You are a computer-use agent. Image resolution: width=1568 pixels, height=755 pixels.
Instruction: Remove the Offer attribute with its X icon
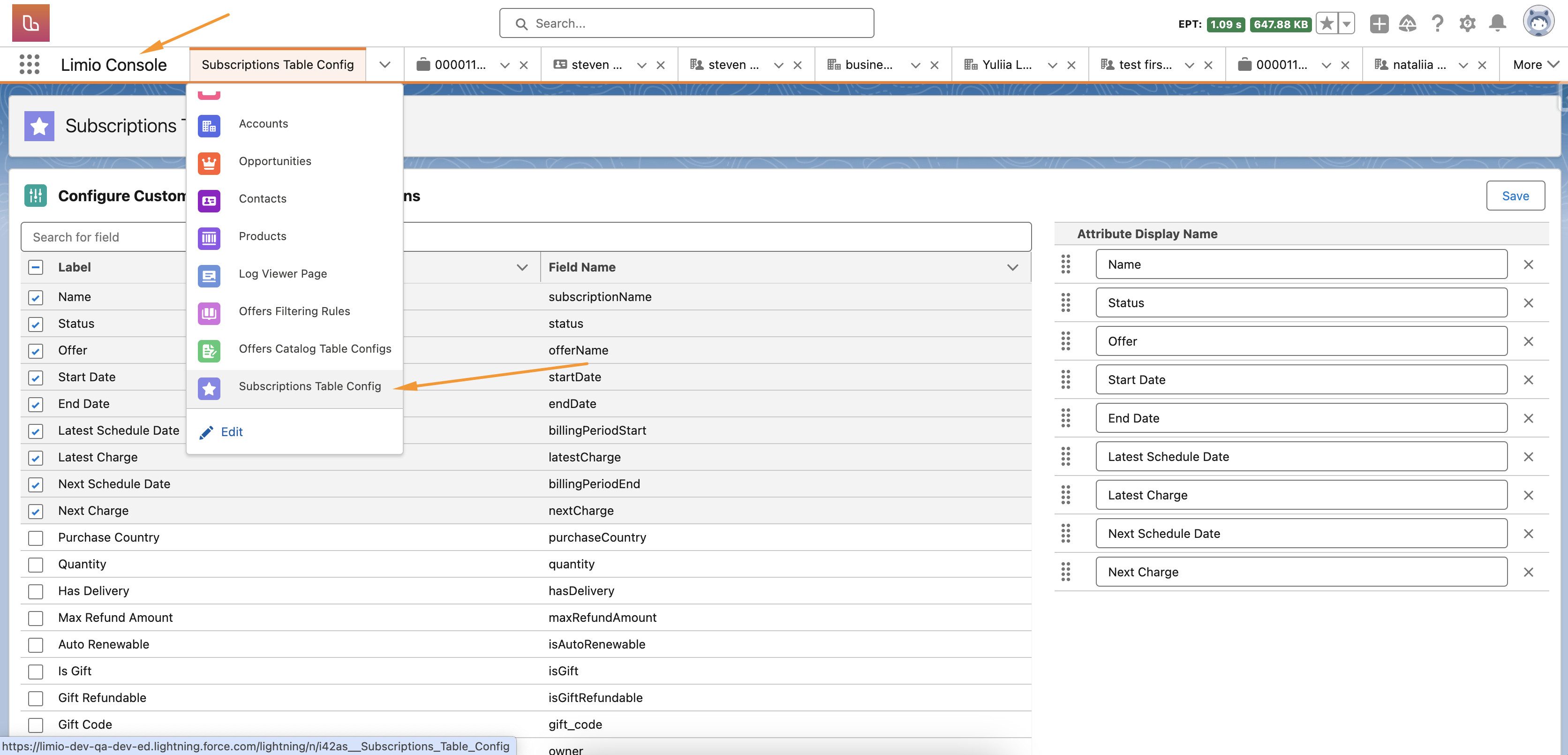[x=1528, y=341]
